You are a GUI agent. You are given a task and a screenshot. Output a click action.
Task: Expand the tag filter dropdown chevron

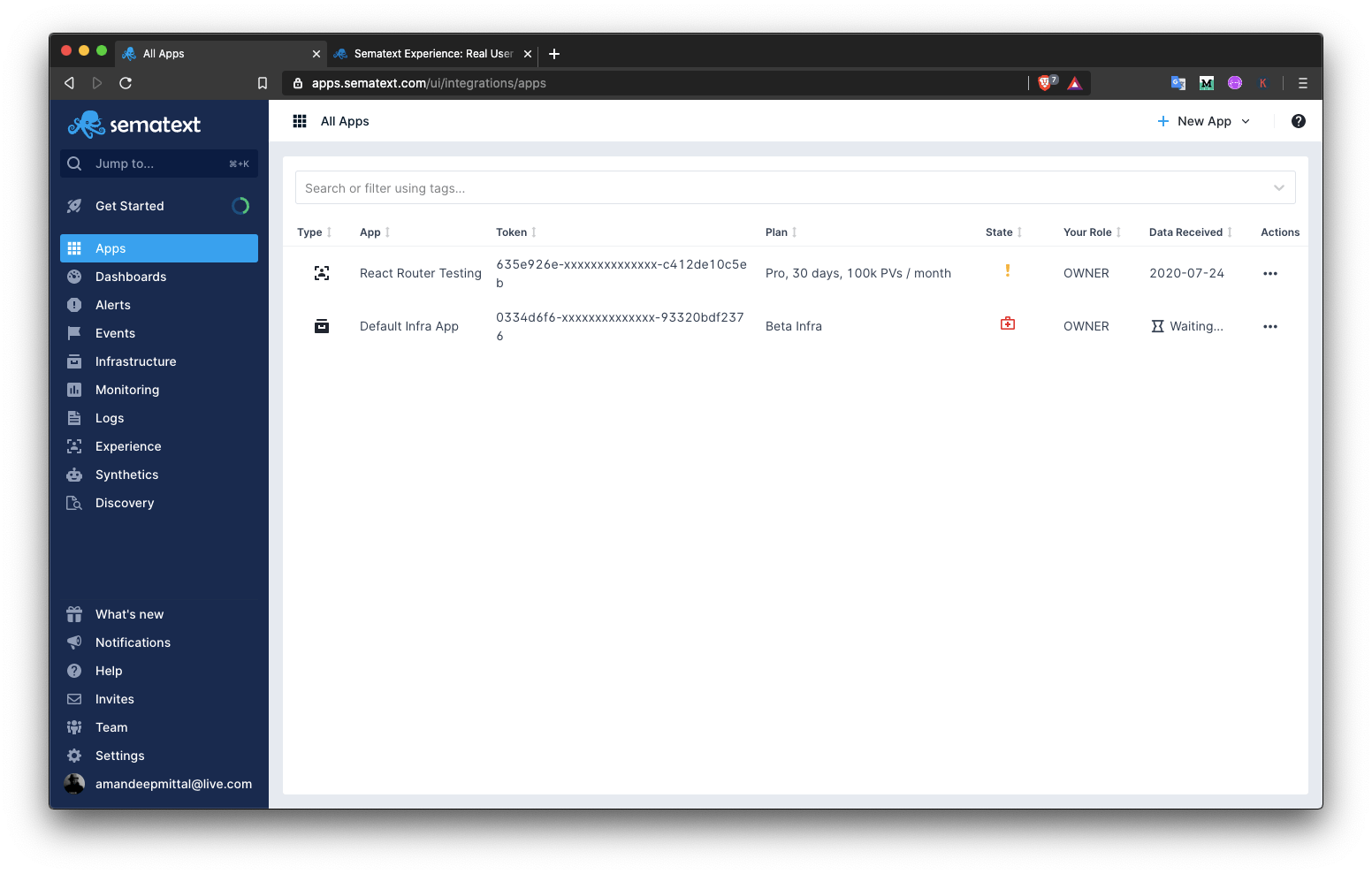(1278, 187)
